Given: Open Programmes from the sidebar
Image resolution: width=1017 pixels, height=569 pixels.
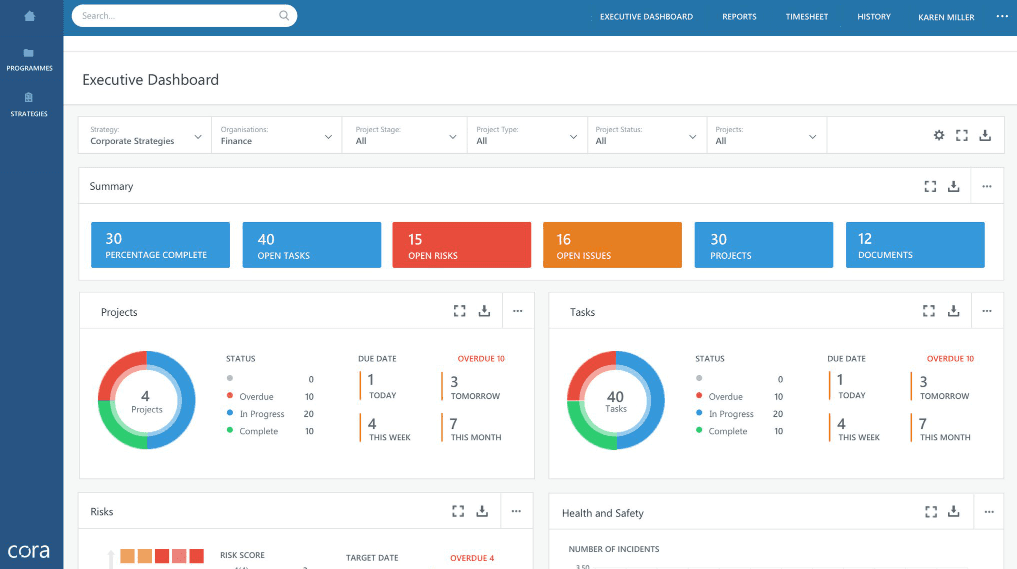Looking at the screenshot, I should (29, 59).
